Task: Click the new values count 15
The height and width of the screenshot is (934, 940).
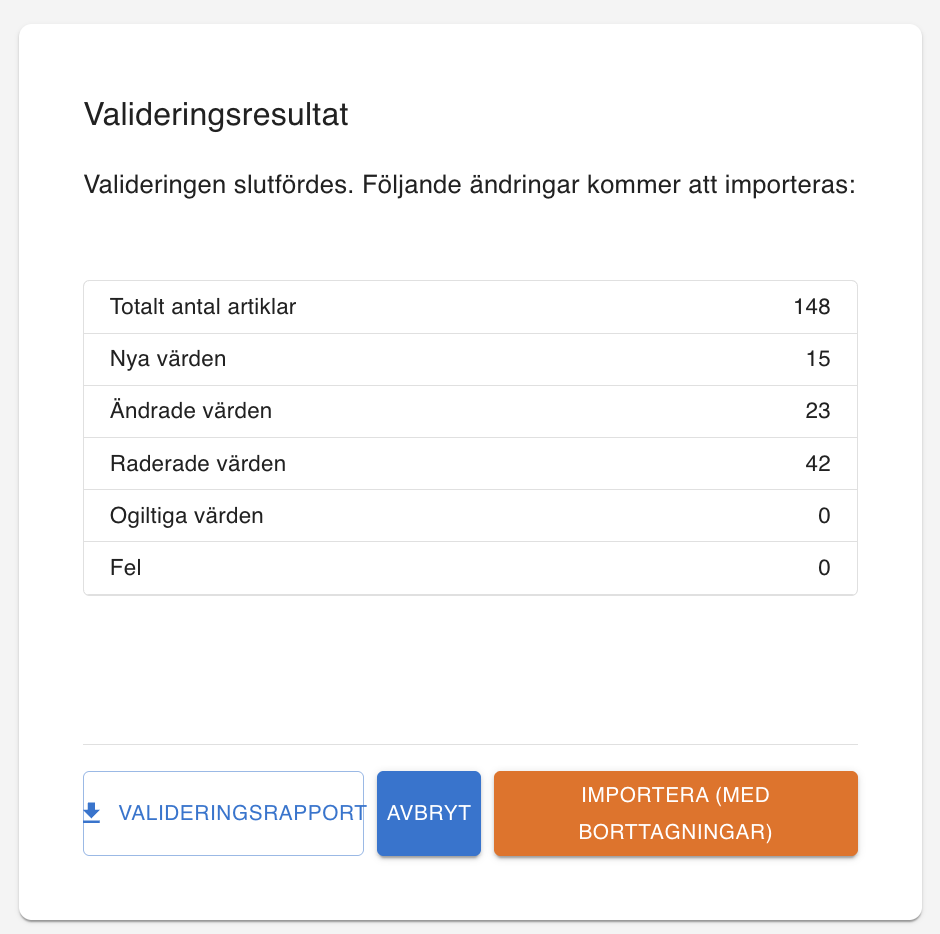Action: [x=818, y=359]
